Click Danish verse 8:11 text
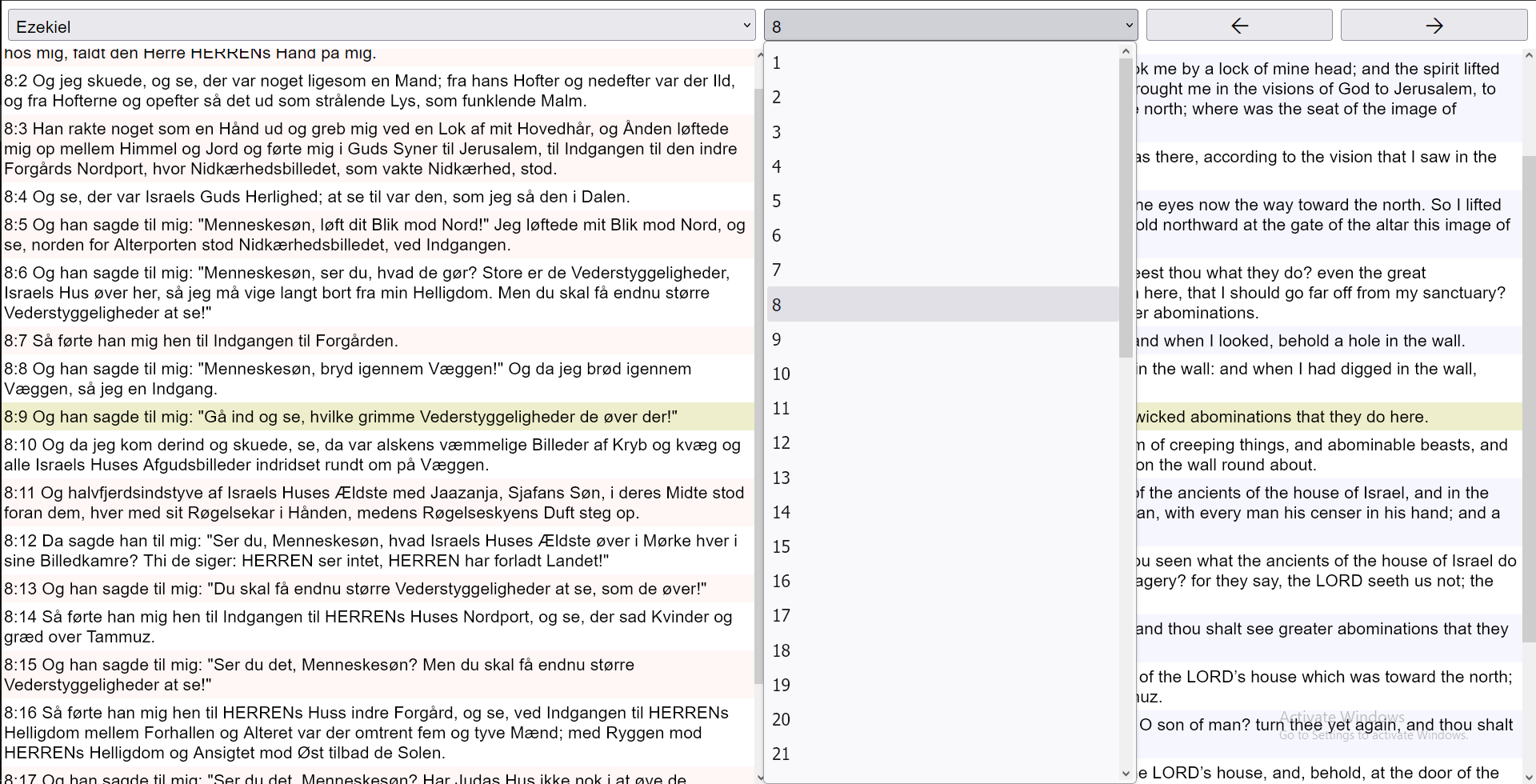 click(x=377, y=502)
